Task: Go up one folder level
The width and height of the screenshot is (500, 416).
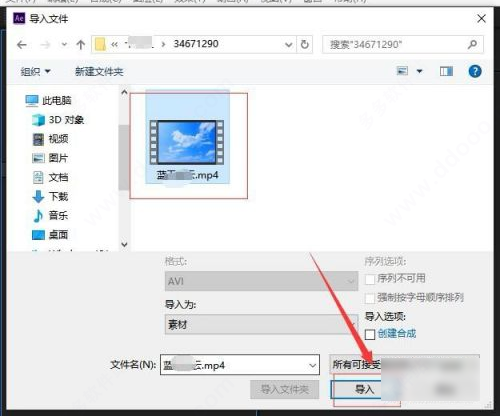Action: point(80,45)
